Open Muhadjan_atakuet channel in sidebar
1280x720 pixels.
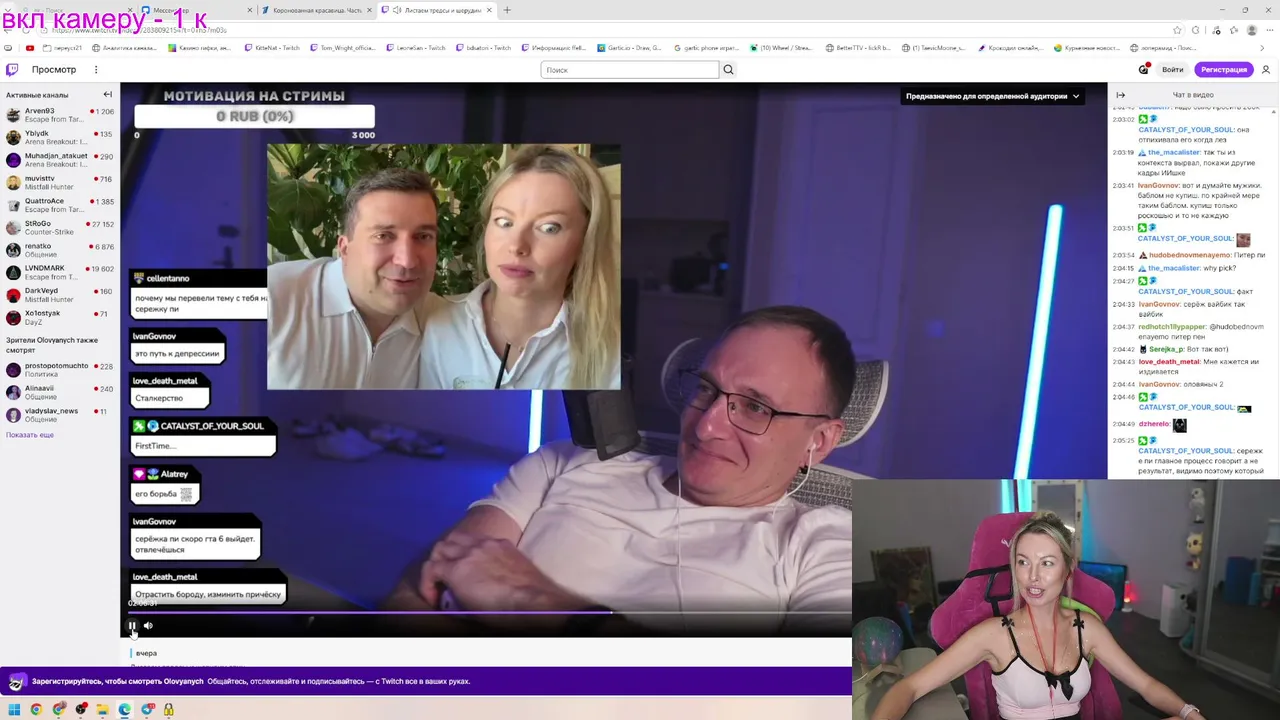[x=60, y=160]
